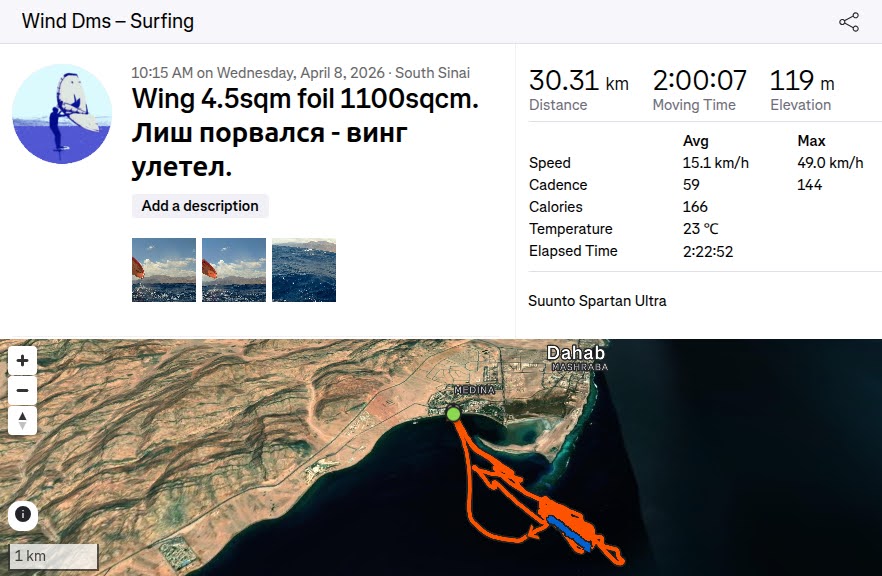882x576 pixels.
Task: Click the 1 km map scale bar
Action: pos(54,556)
